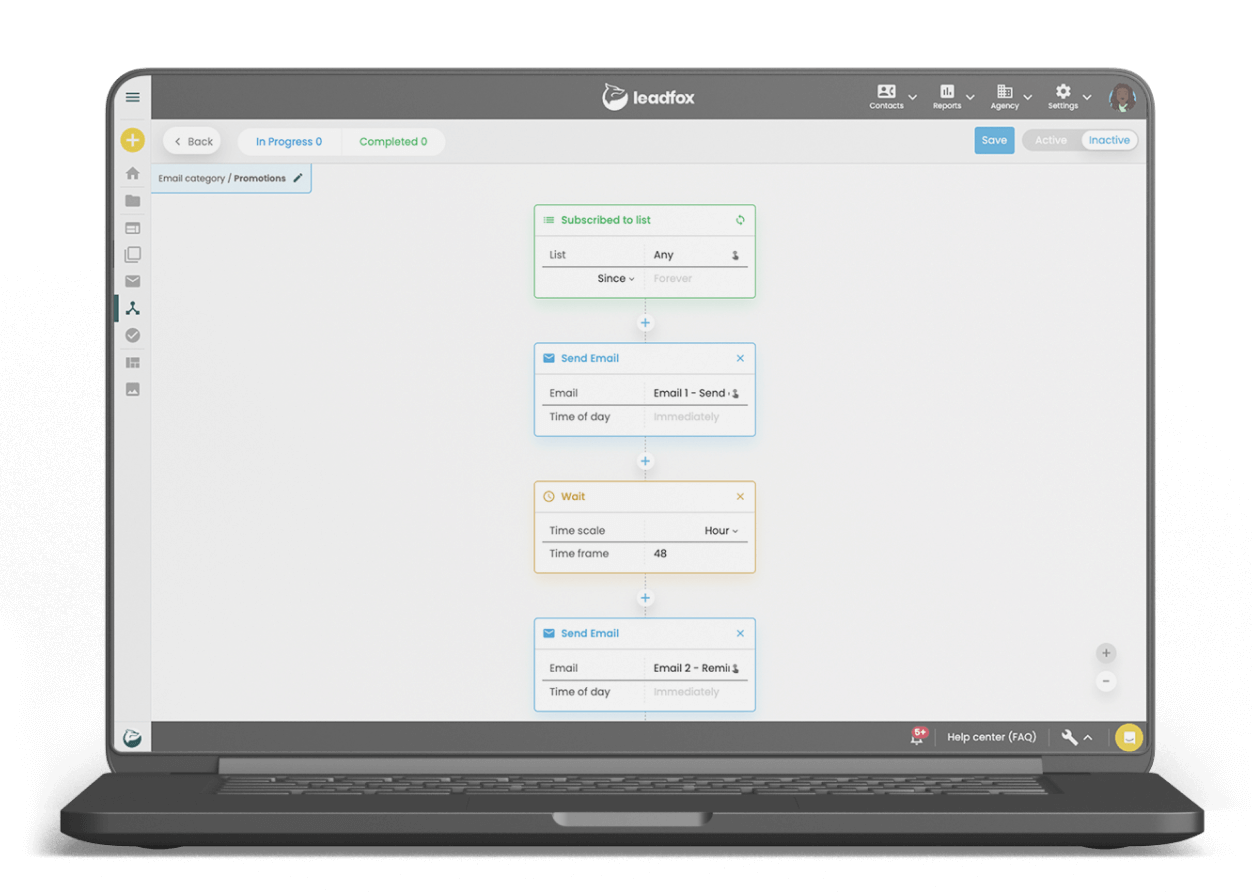Expand the Contacts dropdown arrow
The width and height of the screenshot is (1252, 892).
click(x=912, y=98)
